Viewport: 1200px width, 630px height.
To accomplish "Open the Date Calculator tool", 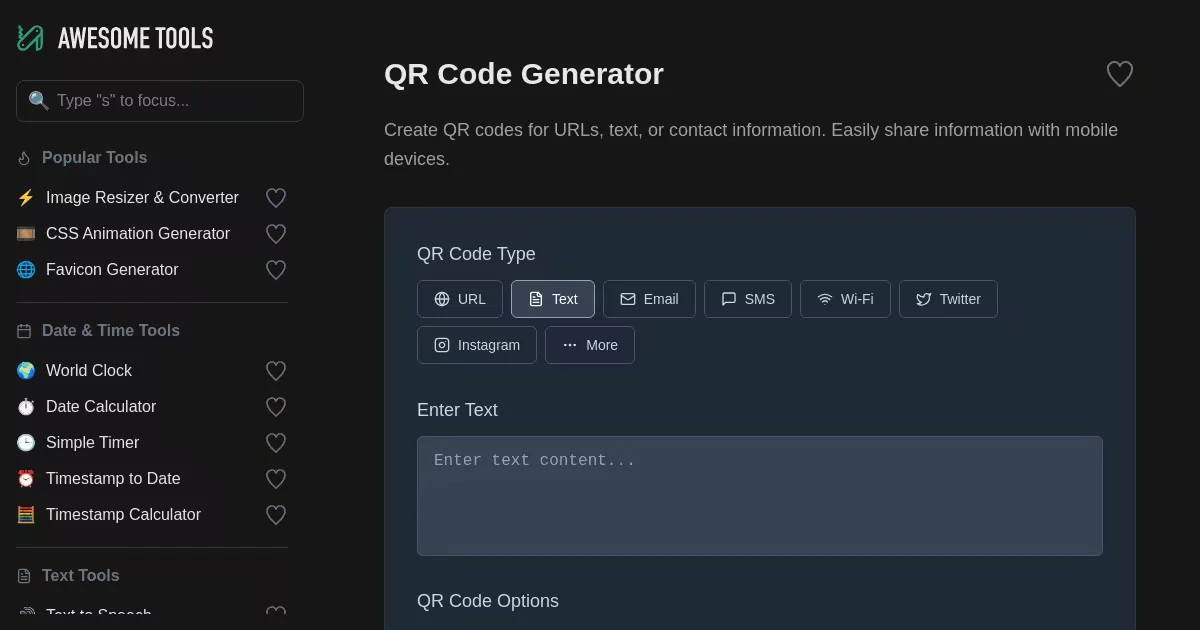I will tap(101, 407).
